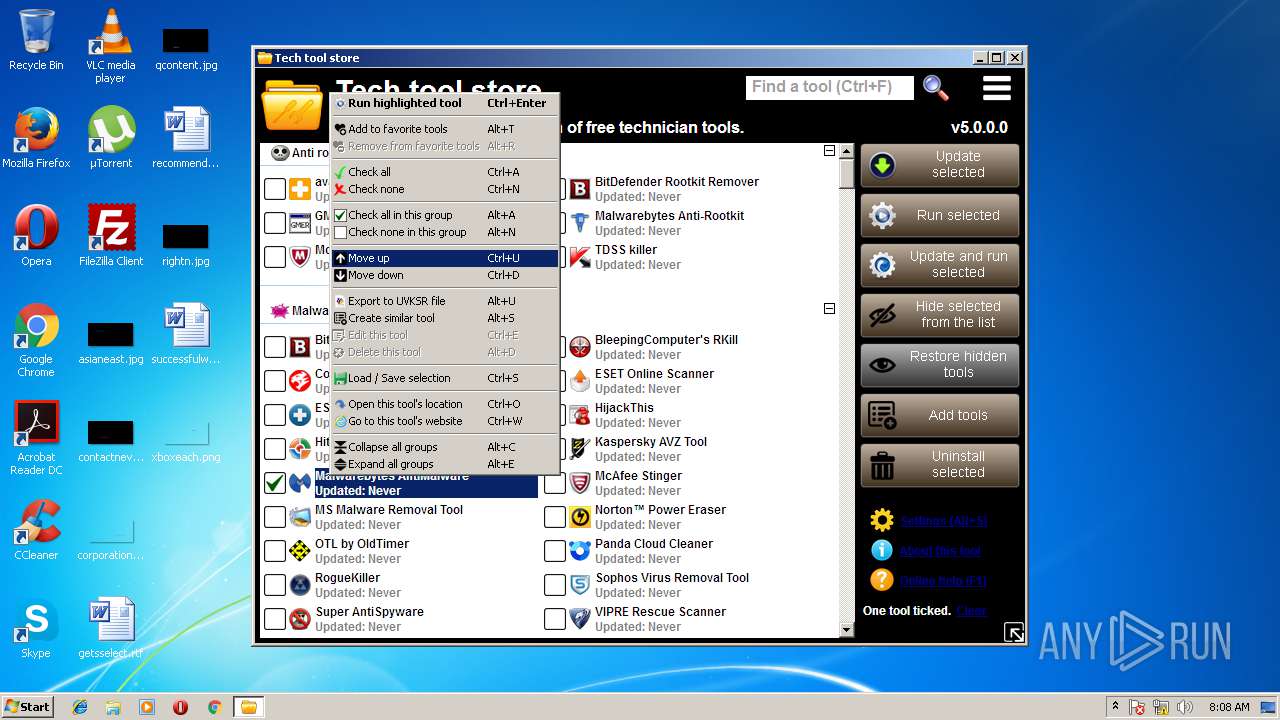This screenshot has width=1280, height=720.
Task: Click the Uninstall selected button
Action: pos(939,465)
